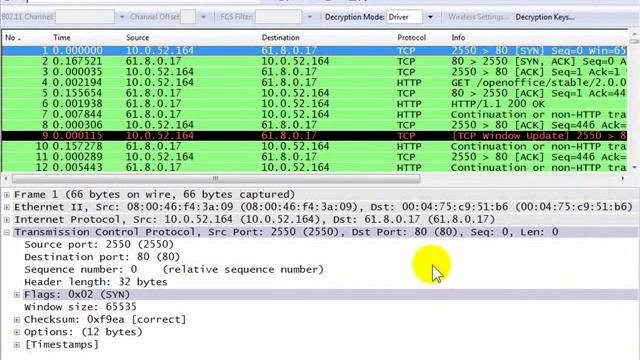Sort packets by the Time column
This screenshot has width=640, height=360.
(x=62, y=38)
